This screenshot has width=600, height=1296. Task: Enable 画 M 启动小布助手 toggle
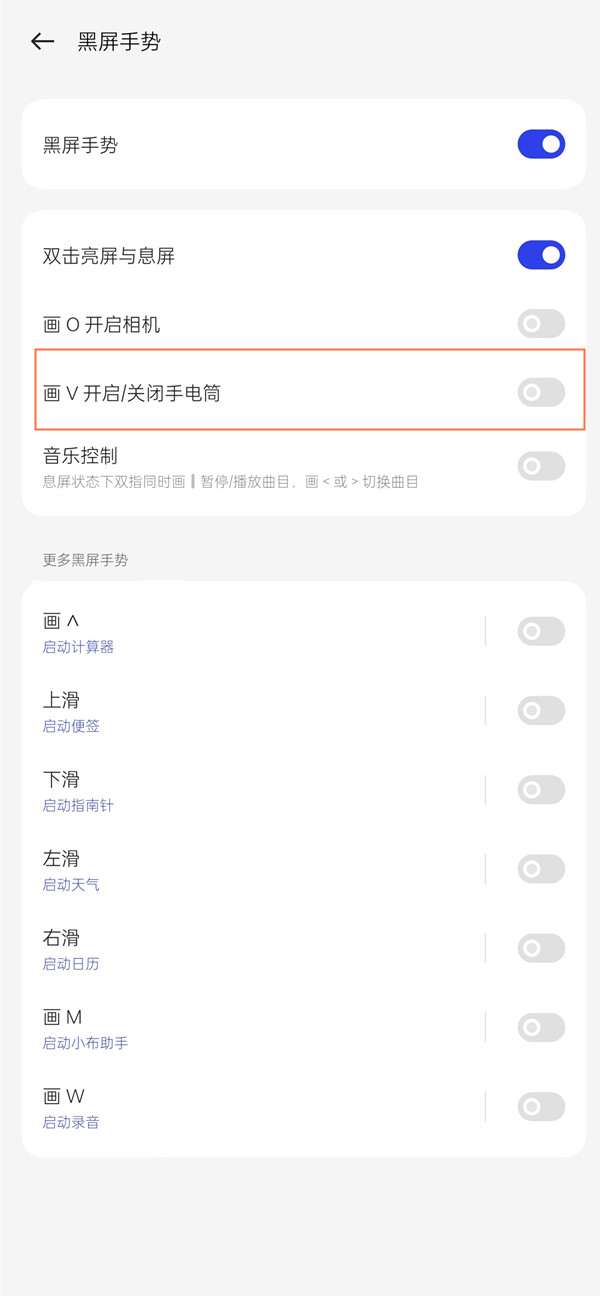pyautogui.click(x=541, y=1027)
